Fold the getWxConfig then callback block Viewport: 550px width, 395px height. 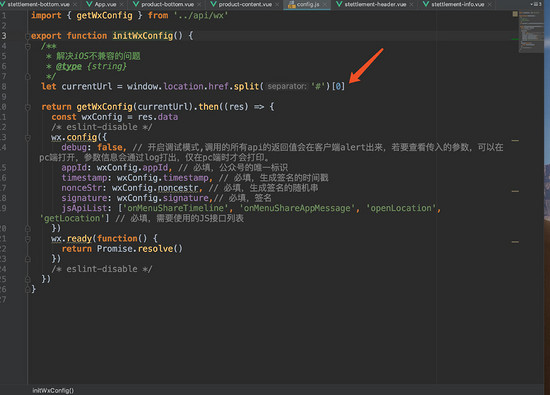(x=27, y=107)
